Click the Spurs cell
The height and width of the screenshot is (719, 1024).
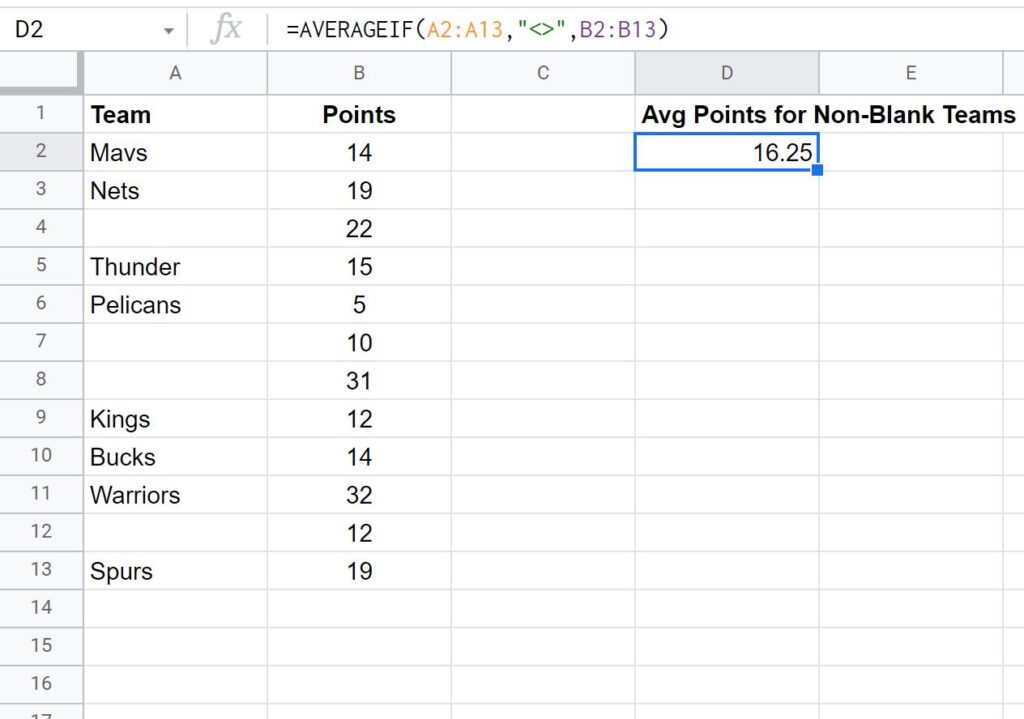pyautogui.click(x=176, y=571)
